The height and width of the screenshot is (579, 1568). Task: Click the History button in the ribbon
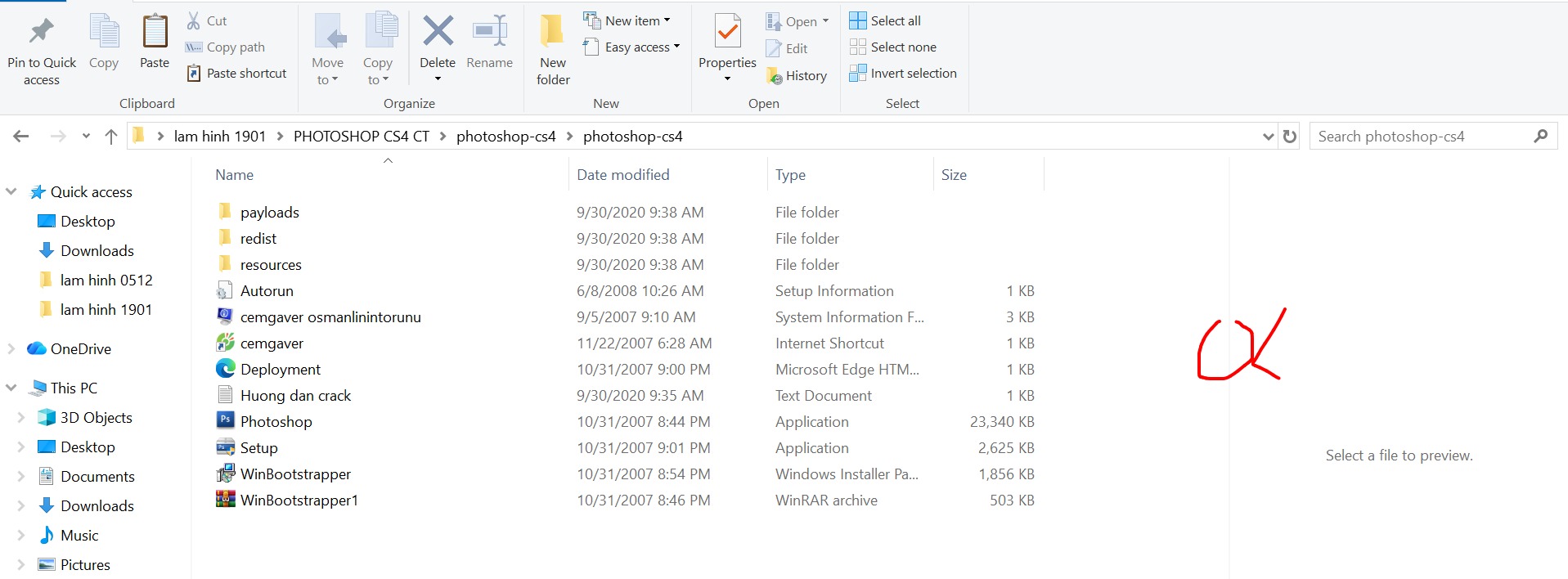(x=797, y=76)
